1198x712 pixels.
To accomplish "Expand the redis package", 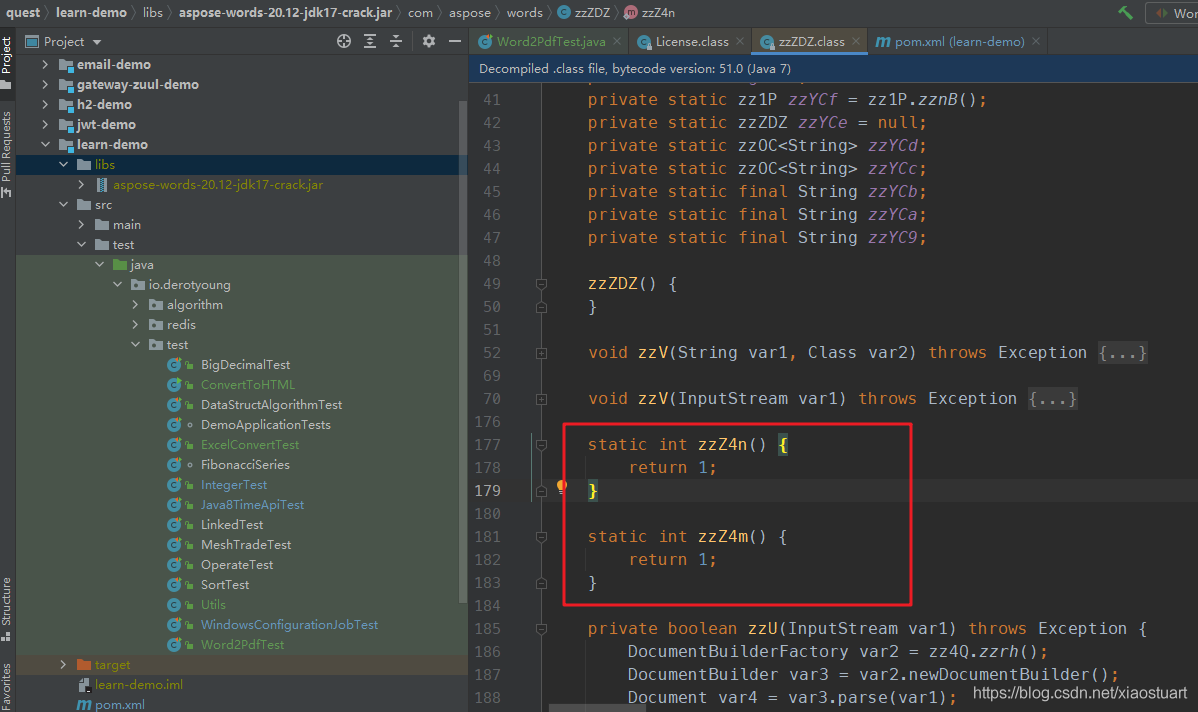I will (135, 325).
